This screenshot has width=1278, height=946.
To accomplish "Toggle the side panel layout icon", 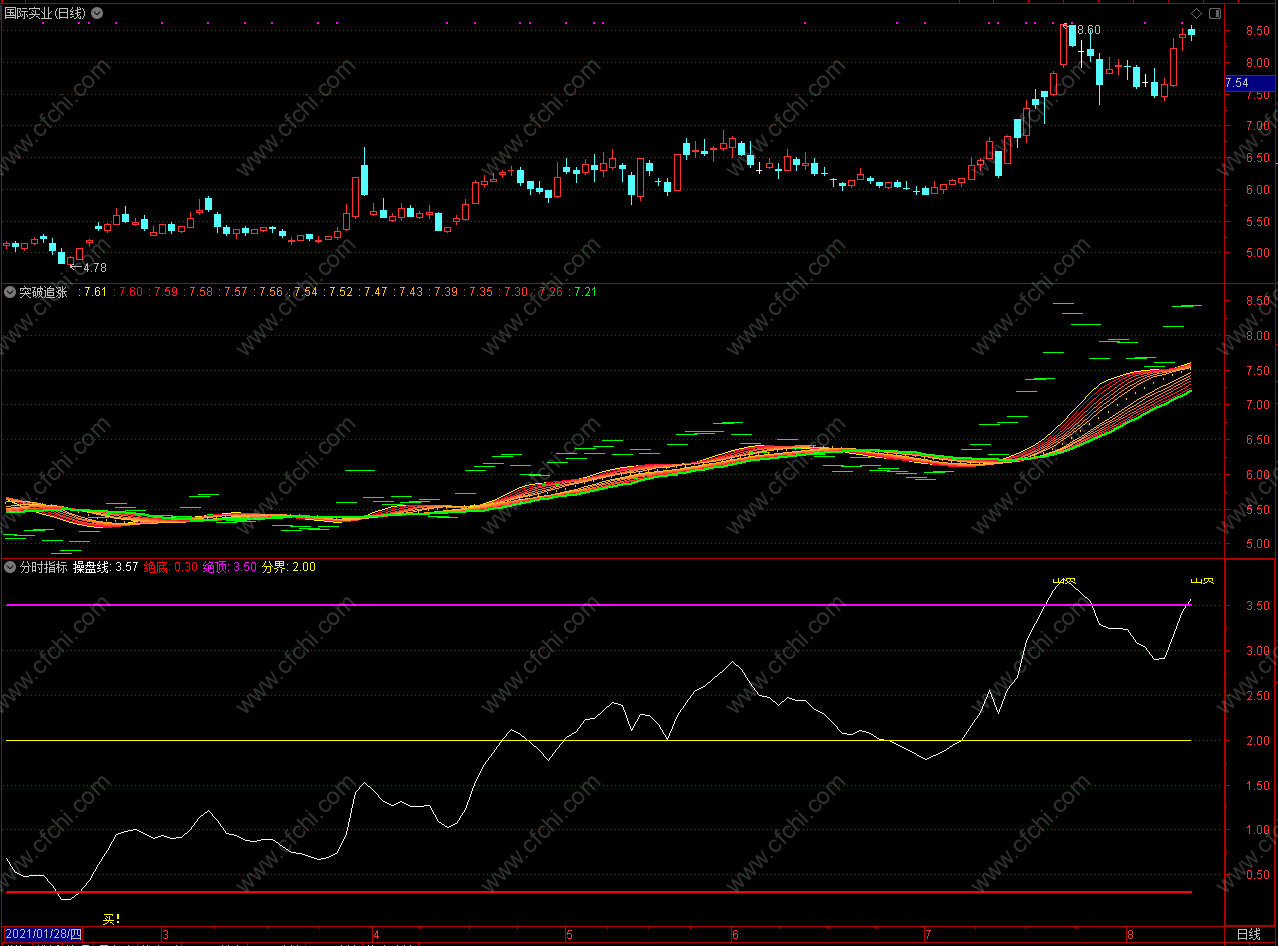I will tap(1214, 13).
